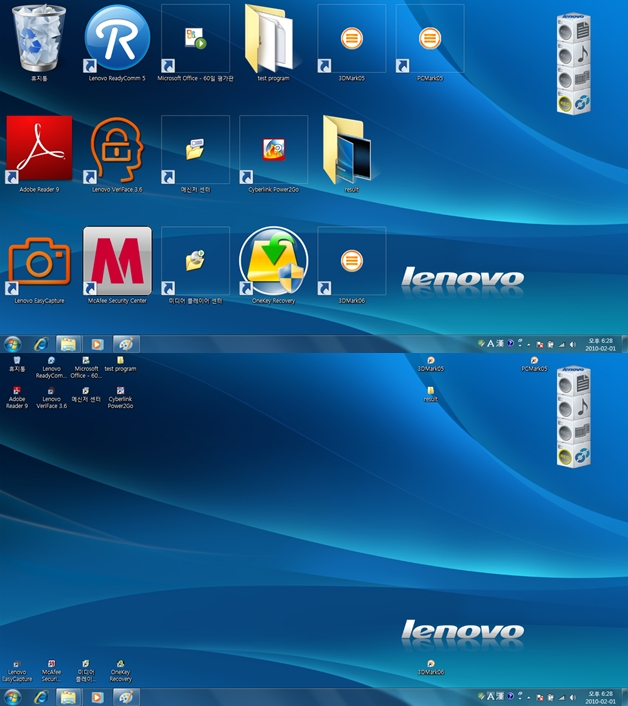Open Windows Media Player on lower taskbar

(x=97, y=697)
